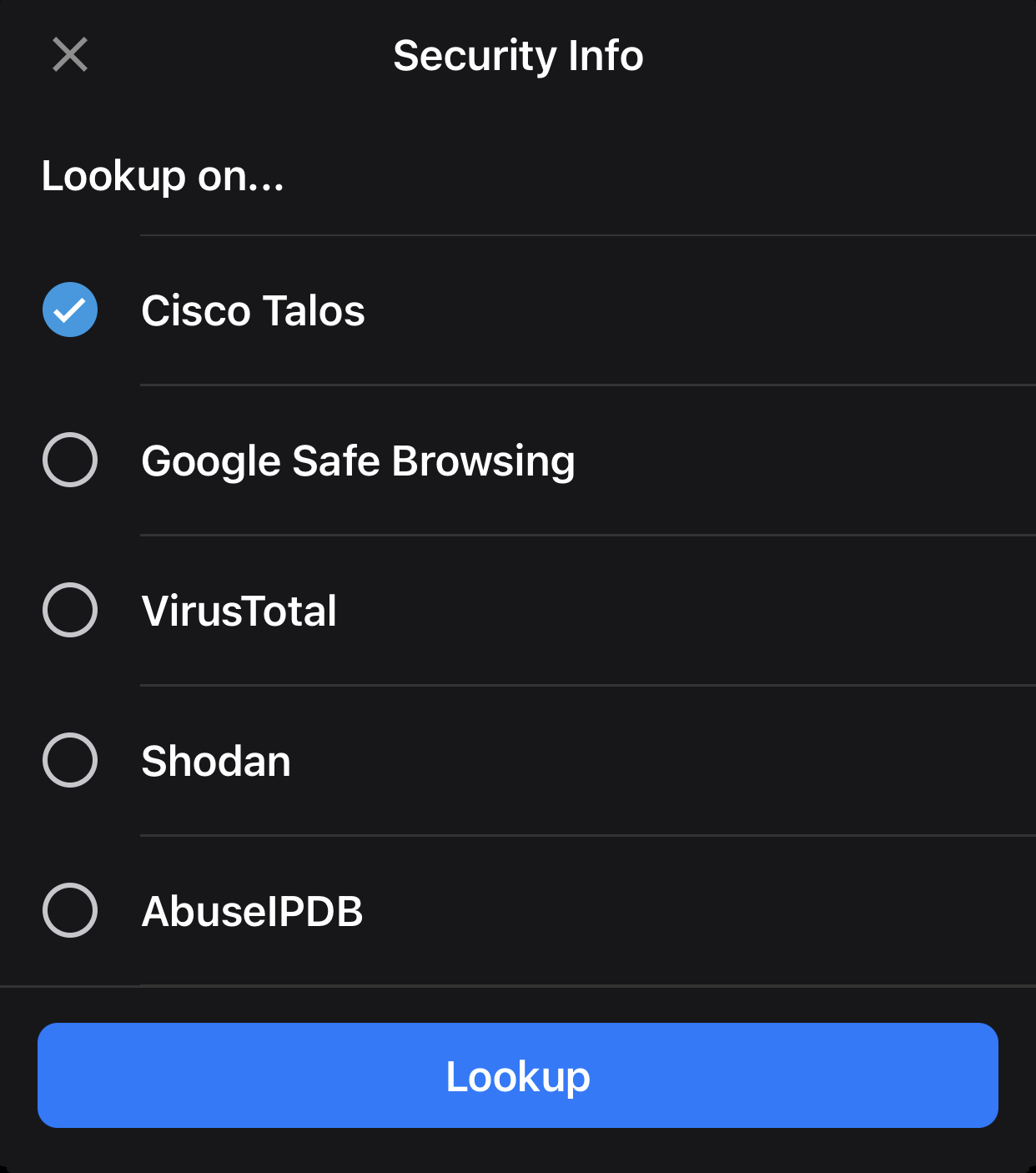1036x1173 pixels.
Task: Click the Security Info title
Action: point(518,56)
